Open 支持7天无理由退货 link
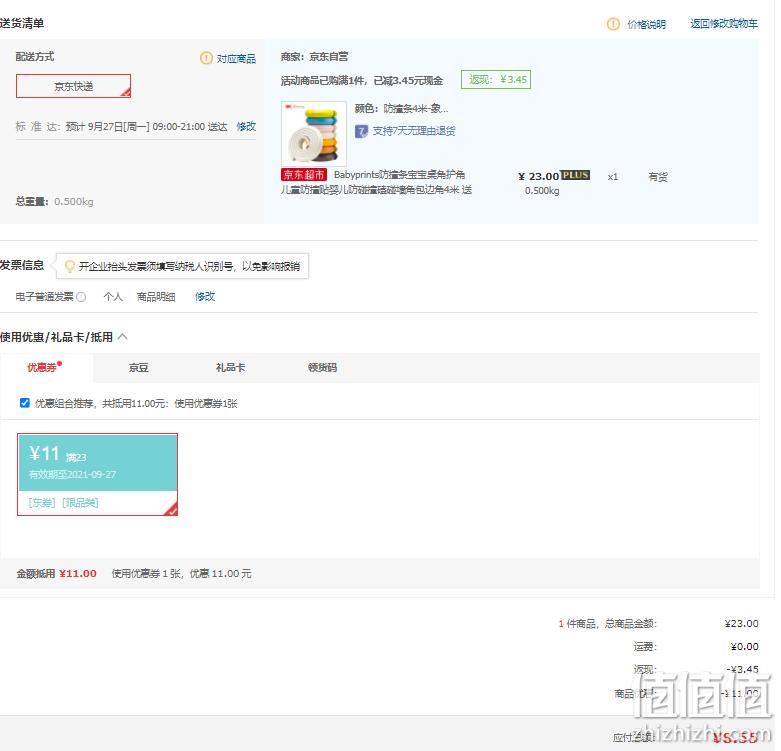The height and width of the screenshot is (751, 781). point(414,131)
